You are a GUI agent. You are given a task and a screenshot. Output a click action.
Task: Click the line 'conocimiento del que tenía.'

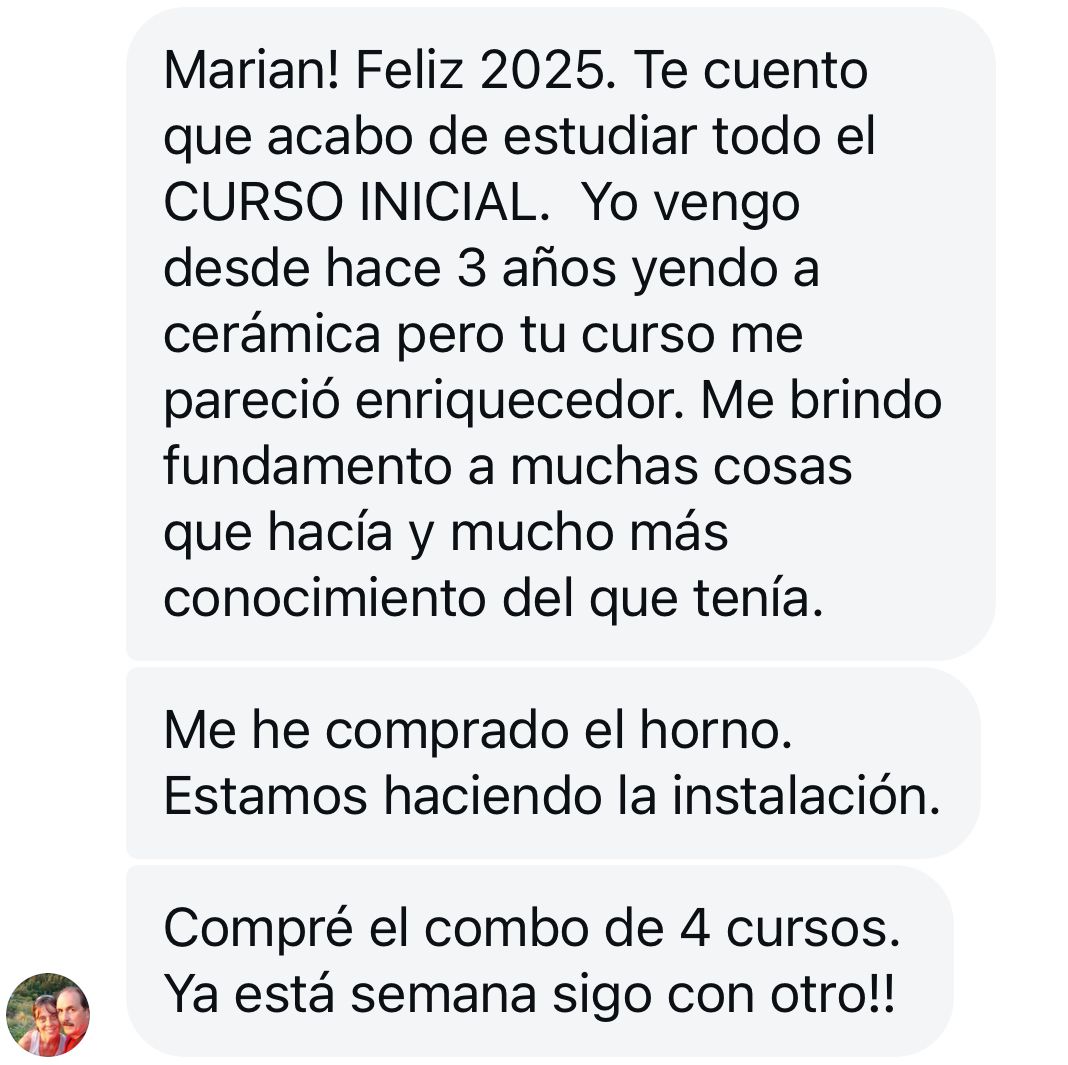point(494,599)
